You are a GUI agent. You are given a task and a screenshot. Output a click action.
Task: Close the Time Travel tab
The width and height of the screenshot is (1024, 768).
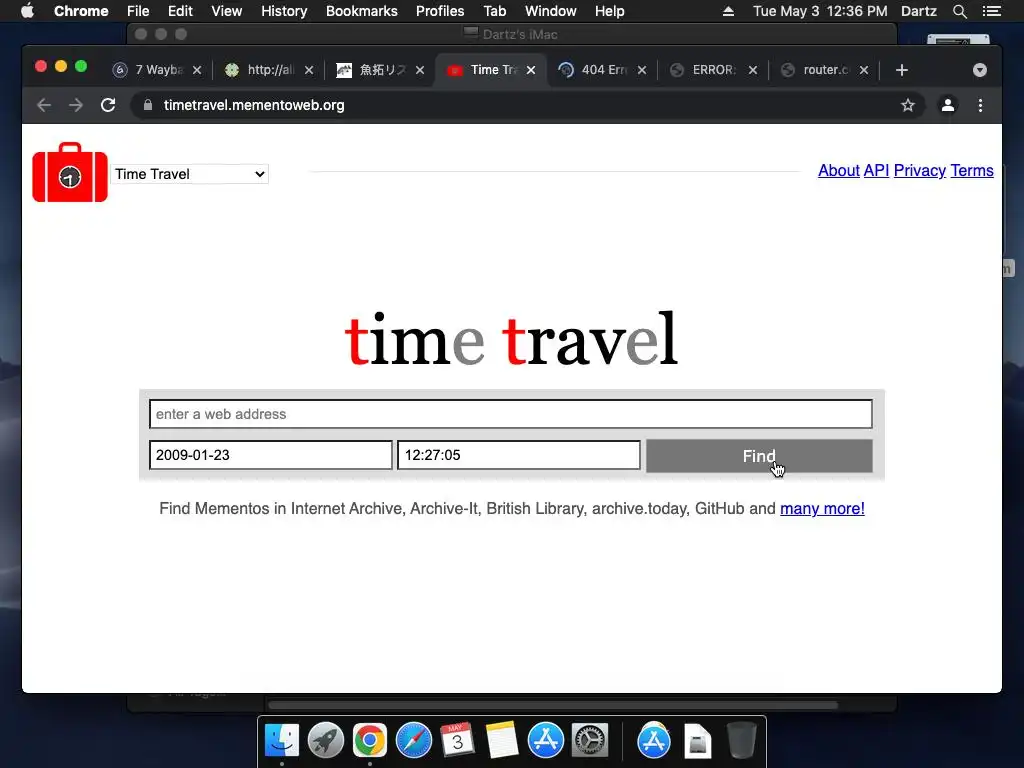tap(531, 70)
